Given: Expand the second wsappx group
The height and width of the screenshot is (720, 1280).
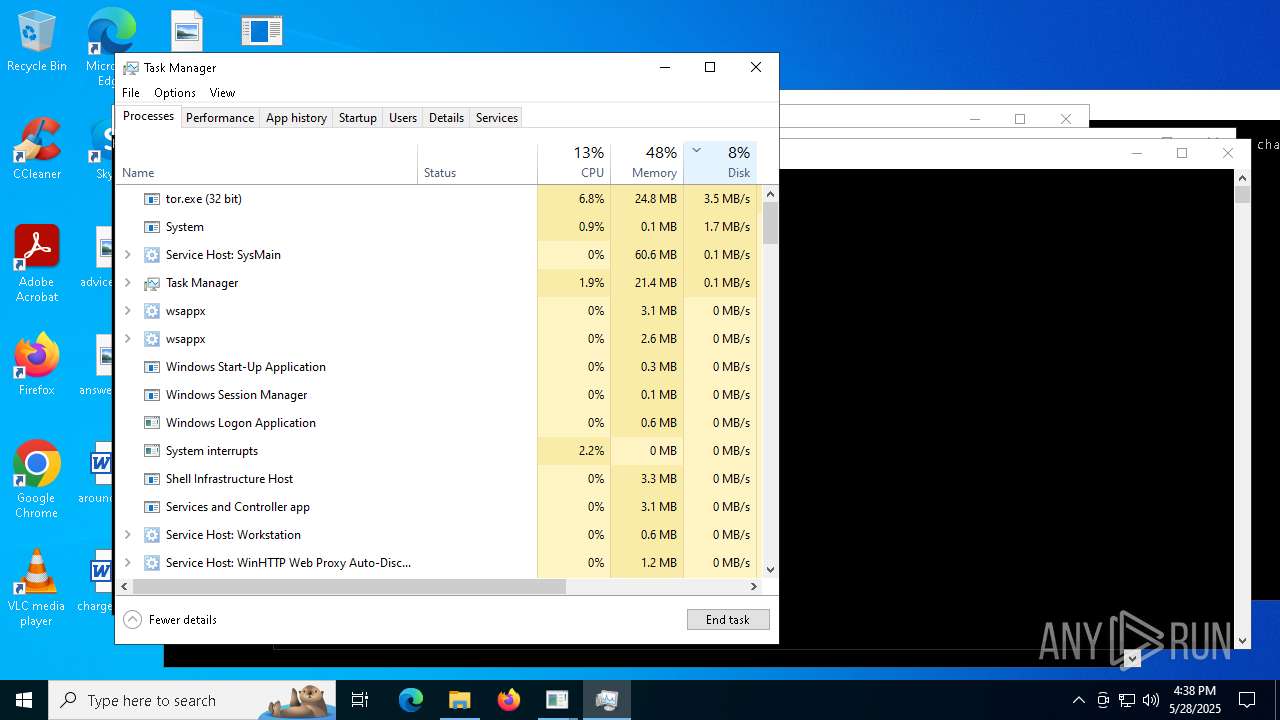Looking at the screenshot, I should coord(127,339).
